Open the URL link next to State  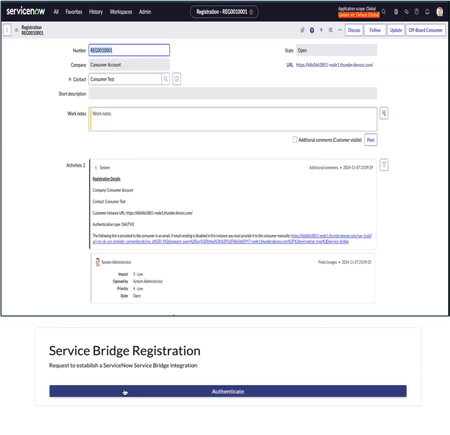334,65
